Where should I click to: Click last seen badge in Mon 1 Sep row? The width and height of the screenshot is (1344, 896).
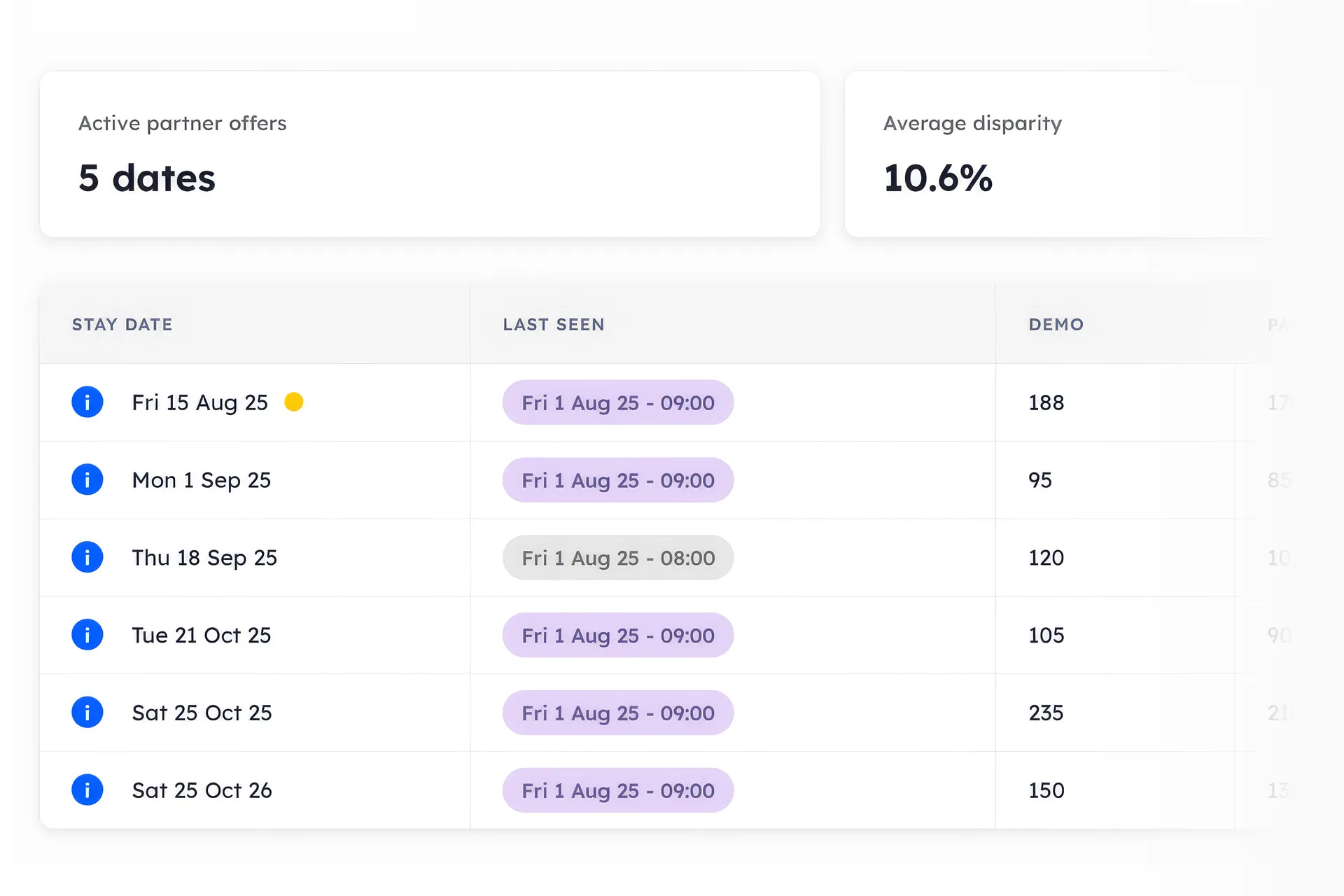click(x=618, y=480)
